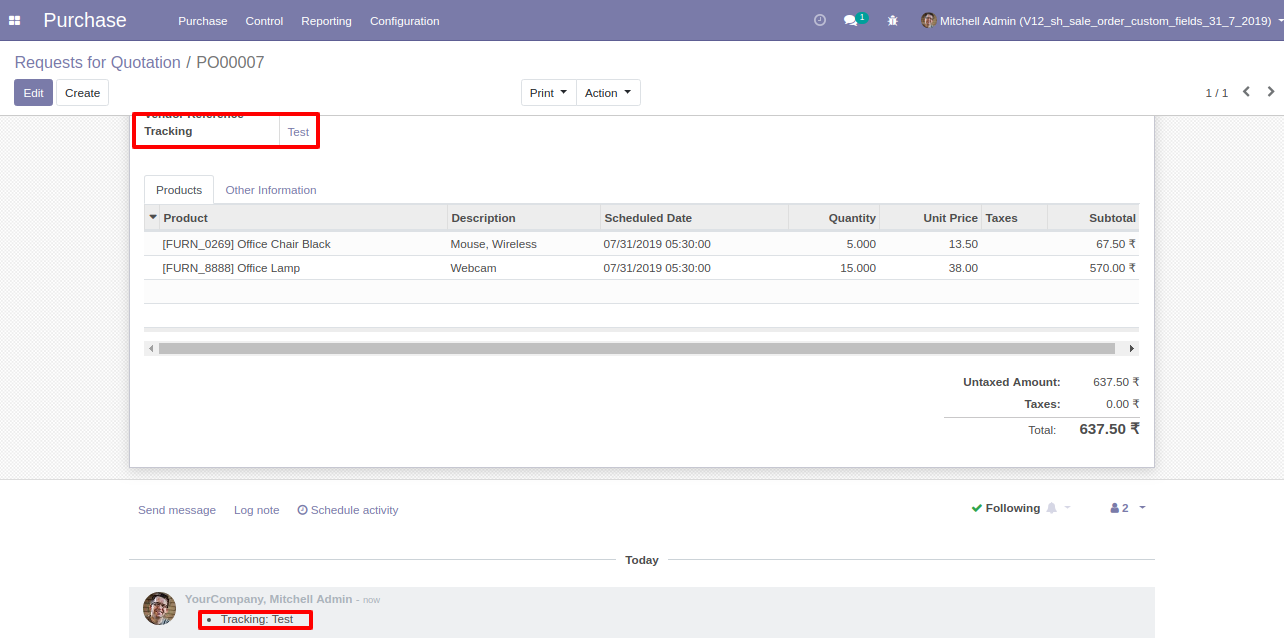
Task: Switch to the Products tab
Action: click(x=179, y=190)
